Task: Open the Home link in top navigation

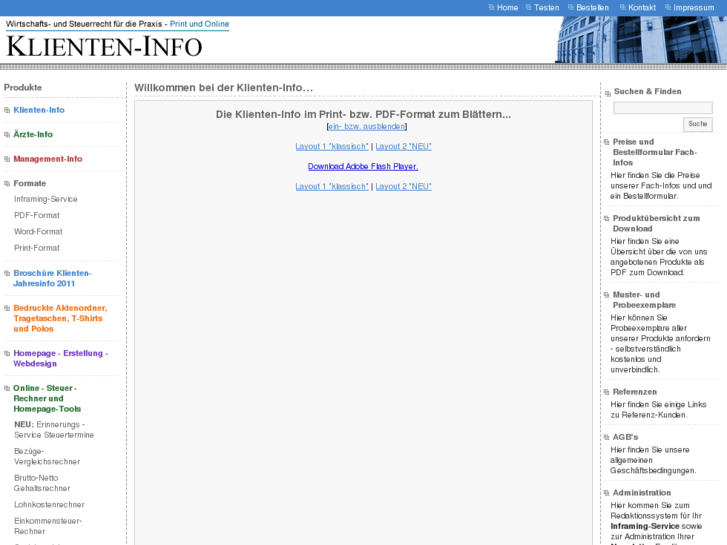Action: pos(507,7)
